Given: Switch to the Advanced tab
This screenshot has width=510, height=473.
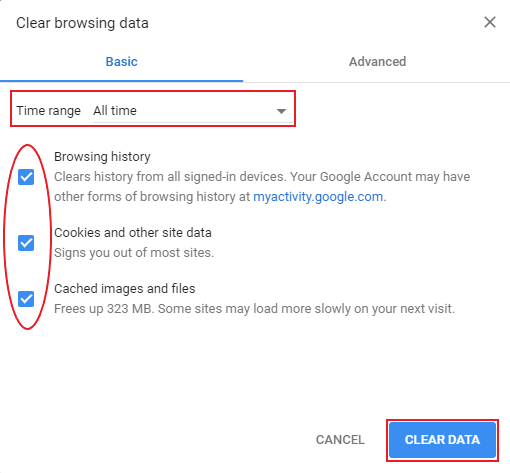Looking at the screenshot, I should 377,62.
